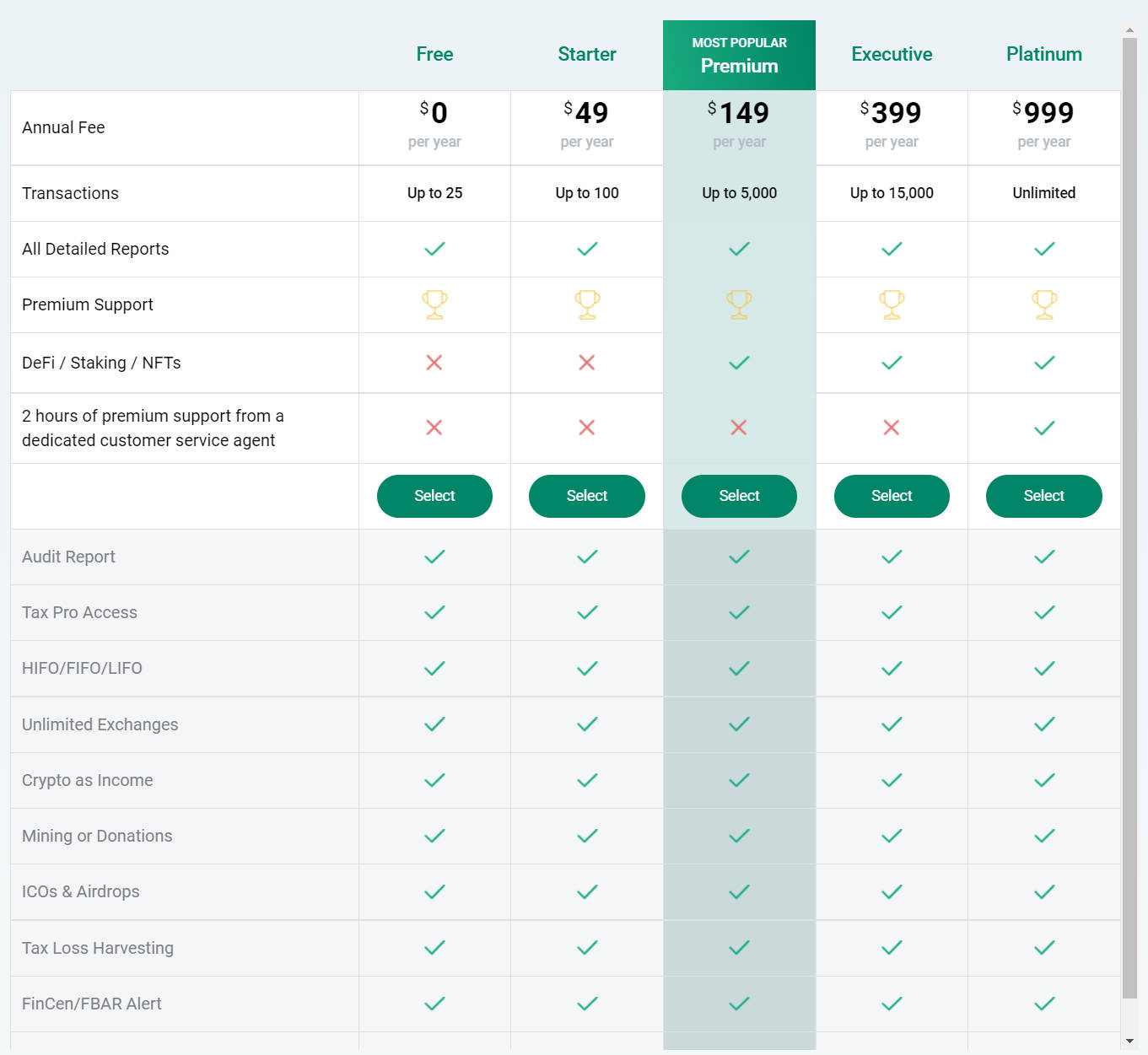1148x1055 pixels.
Task: Pick the Platinum plan Select button
Action: (x=1043, y=496)
